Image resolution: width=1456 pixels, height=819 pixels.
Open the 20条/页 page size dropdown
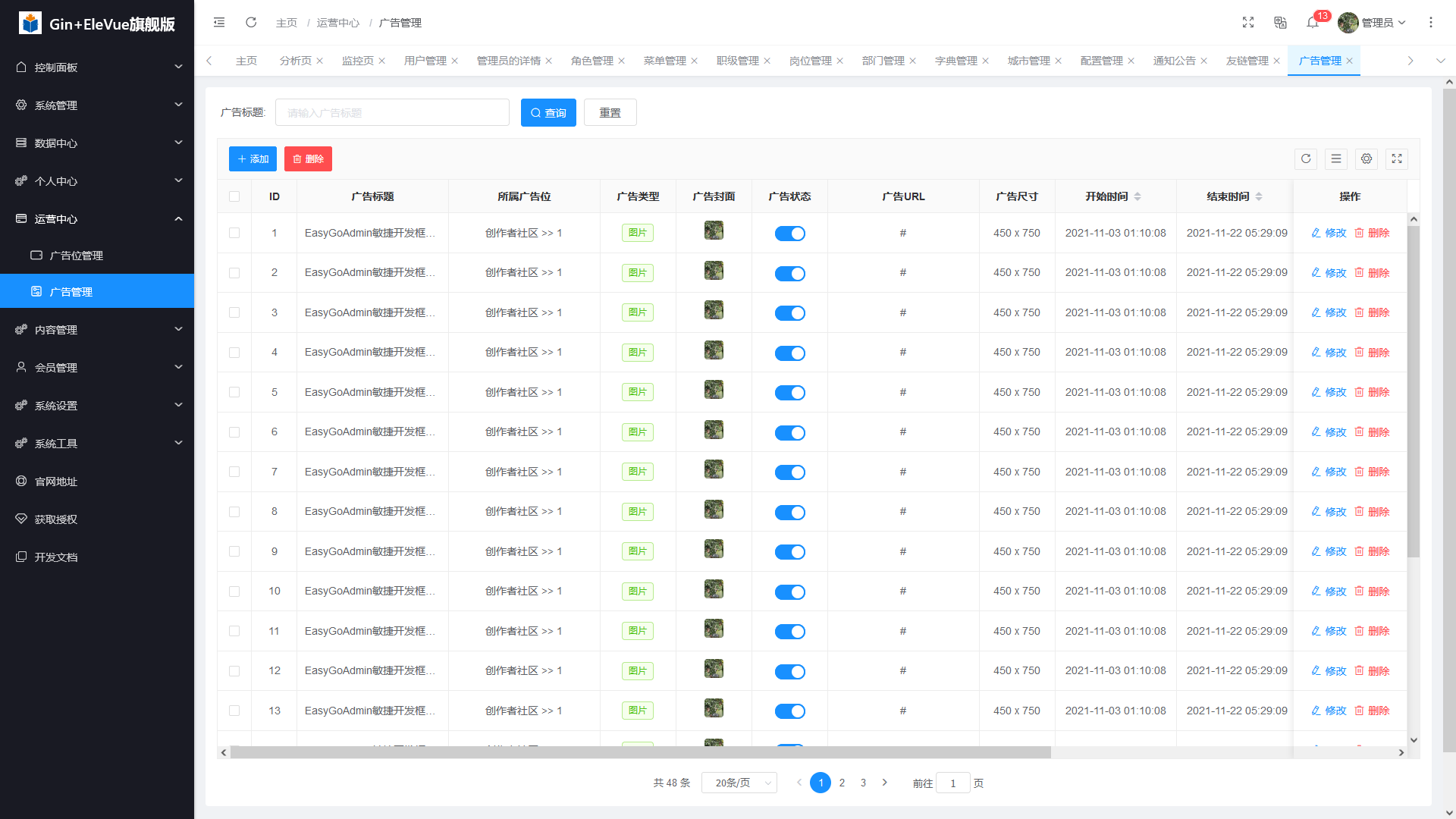click(x=739, y=783)
